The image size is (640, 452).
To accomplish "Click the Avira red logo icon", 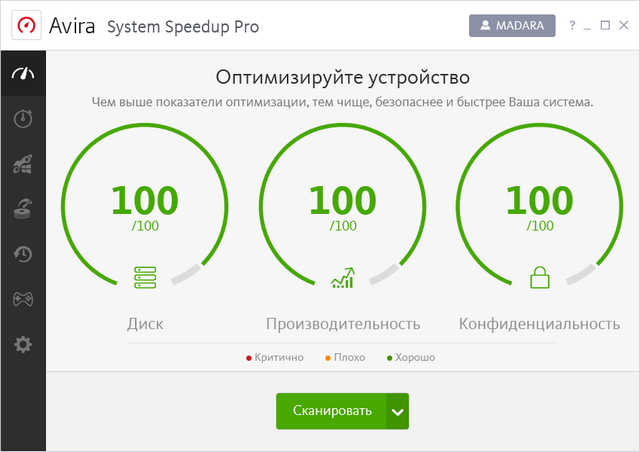I will tap(26, 25).
